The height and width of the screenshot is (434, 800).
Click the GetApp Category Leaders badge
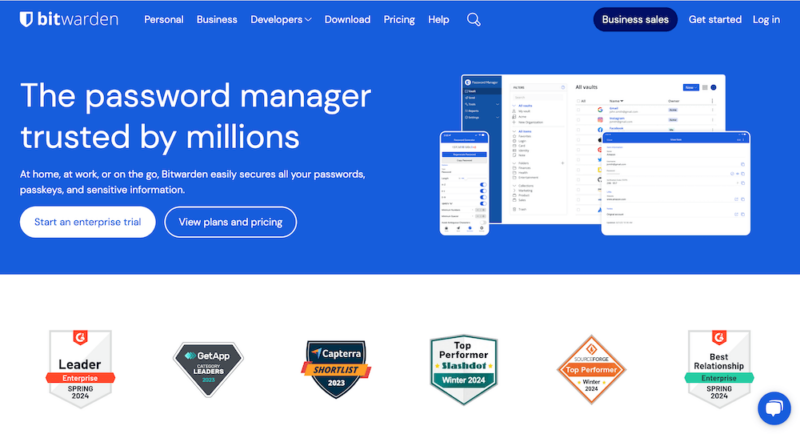[x=208, y=369]
